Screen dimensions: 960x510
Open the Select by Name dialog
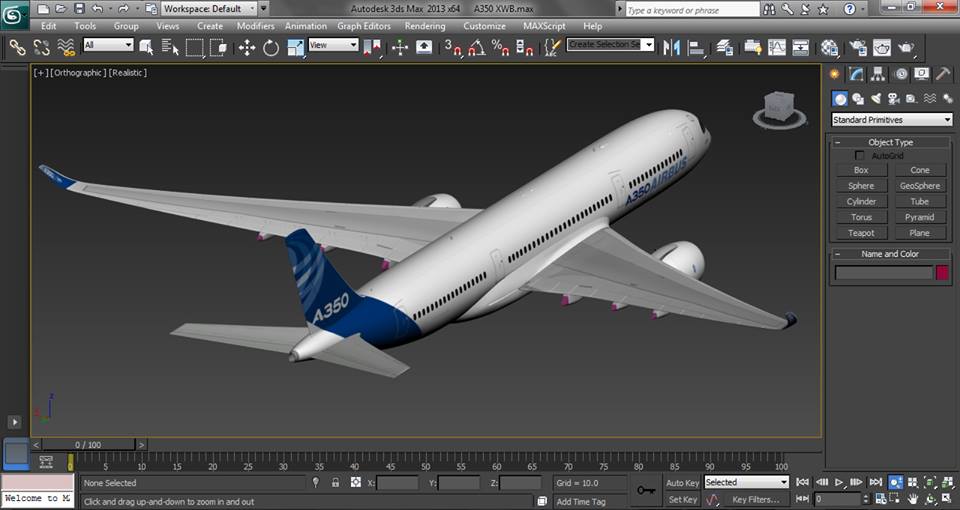click(170, 47)
